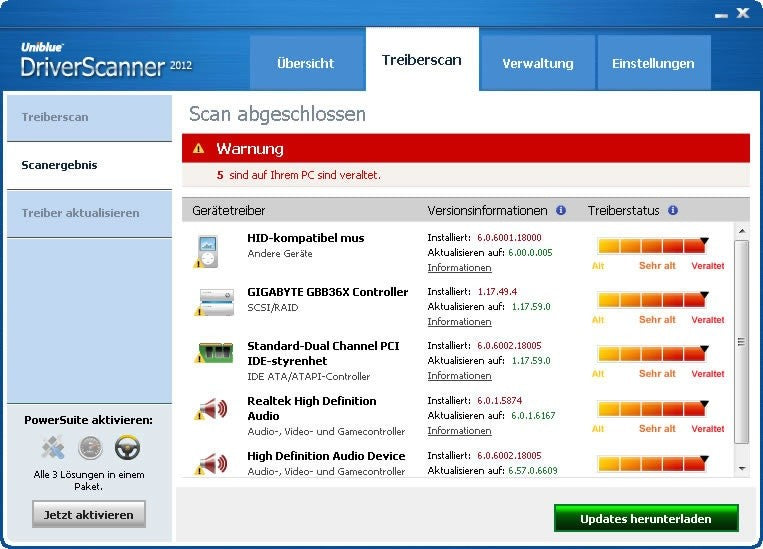Click the '5 sind auf Ihrem PC' warning message
The width and height of the screenshot is (763, 549).
[x=299, y=175]
